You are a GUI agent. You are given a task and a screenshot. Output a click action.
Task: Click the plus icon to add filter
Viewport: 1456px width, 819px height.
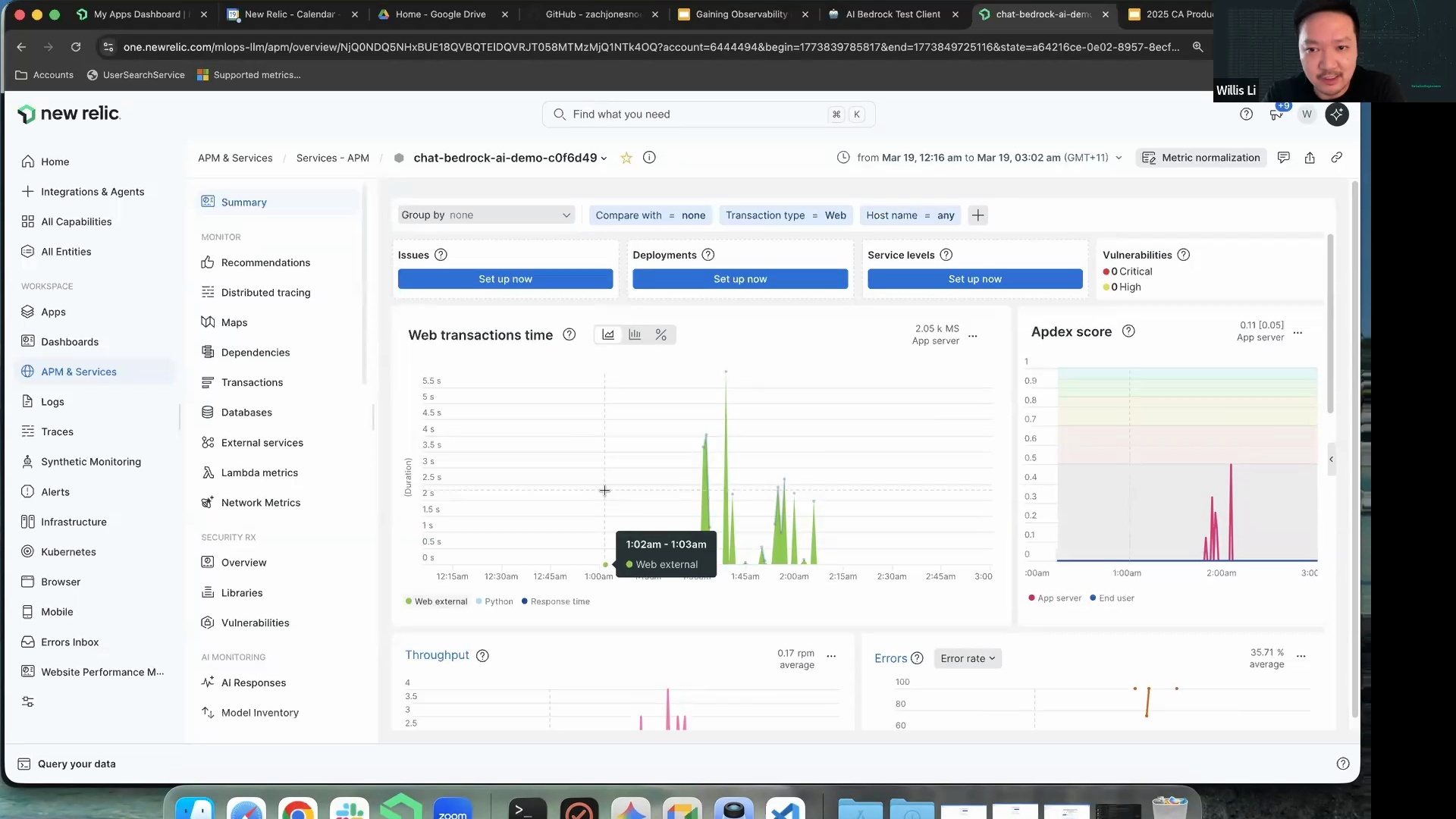click(978, 215)
